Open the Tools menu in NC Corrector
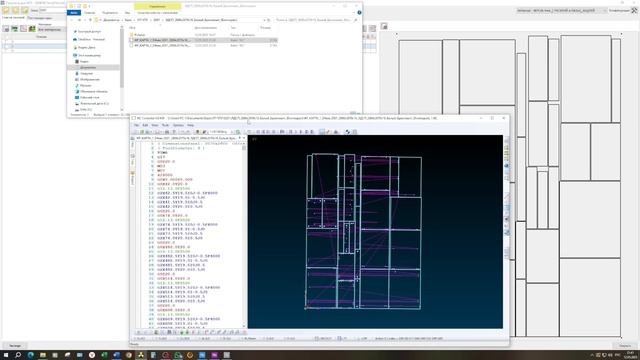Screen dimensions: 640x360 click(165, 125)
